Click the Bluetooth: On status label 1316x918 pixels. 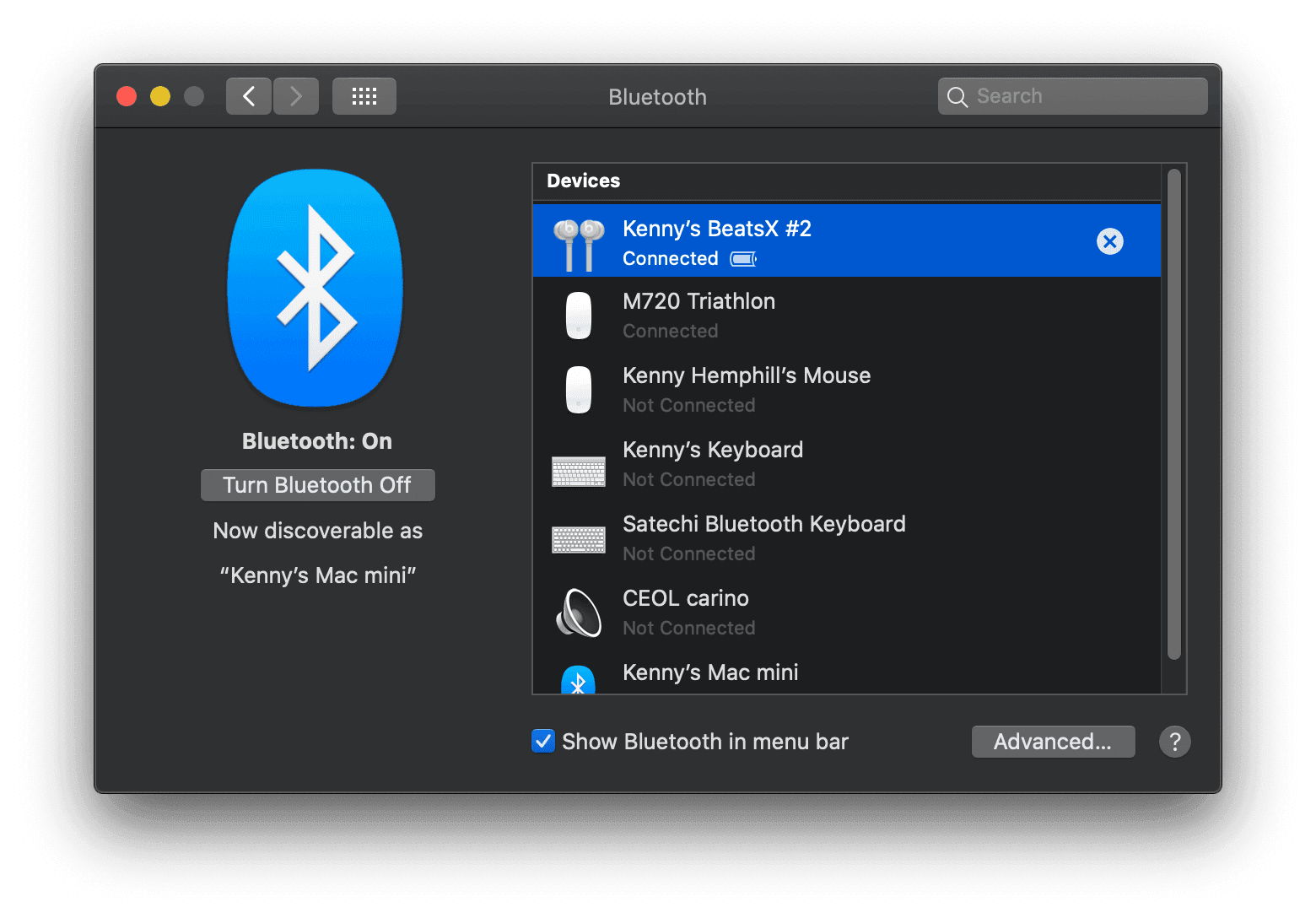(x=317, y=441)
